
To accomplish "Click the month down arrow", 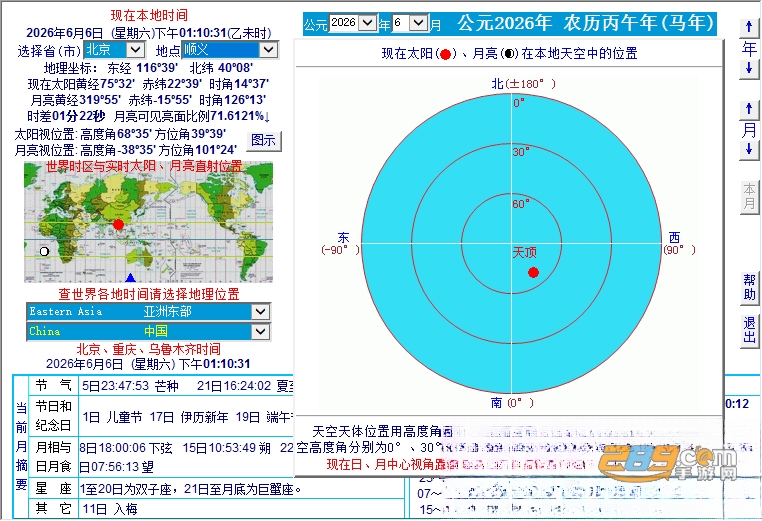I will [x=749, y=149].
